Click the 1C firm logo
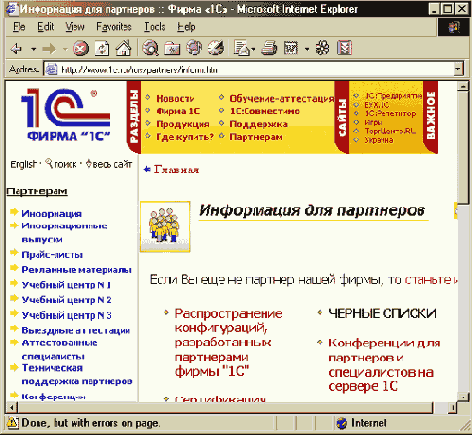 pyautogui.click(x=65, y=114)
